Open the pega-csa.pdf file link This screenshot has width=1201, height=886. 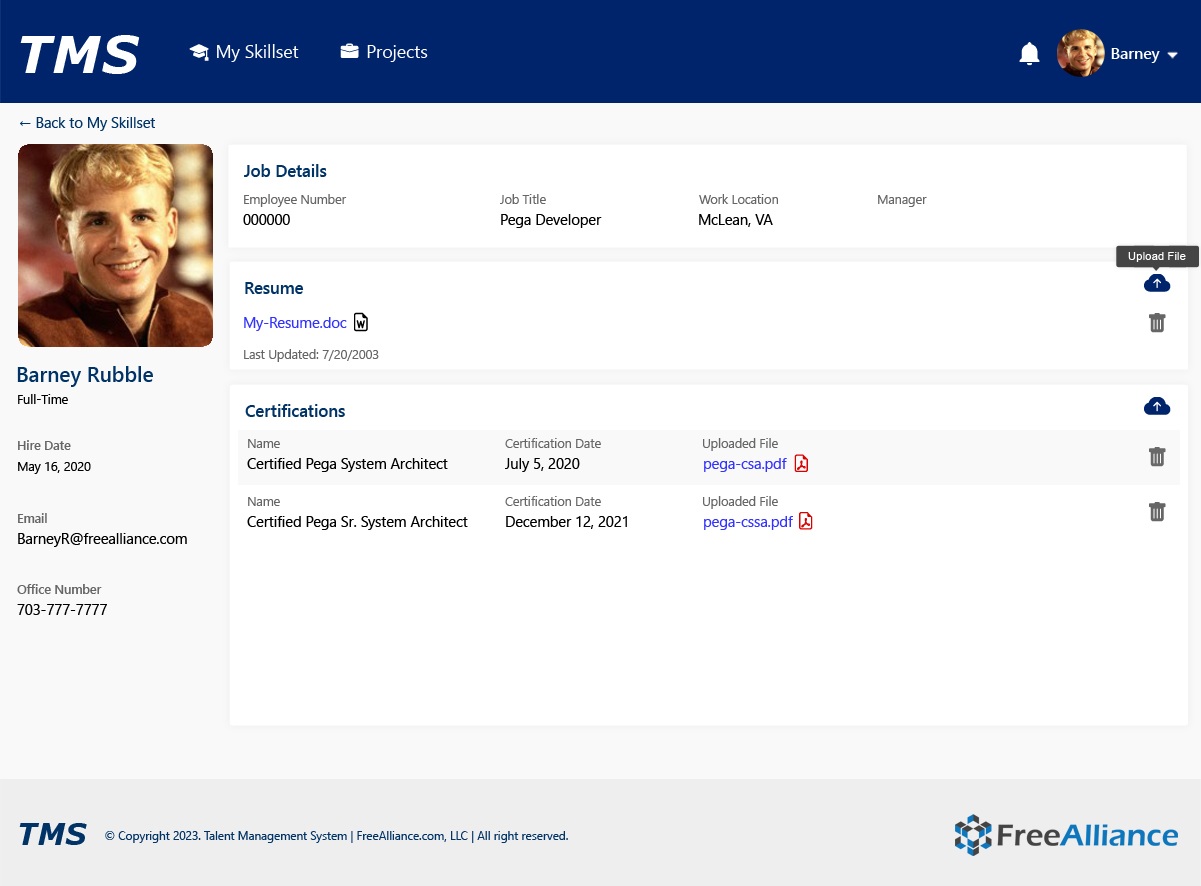[744, 464]
